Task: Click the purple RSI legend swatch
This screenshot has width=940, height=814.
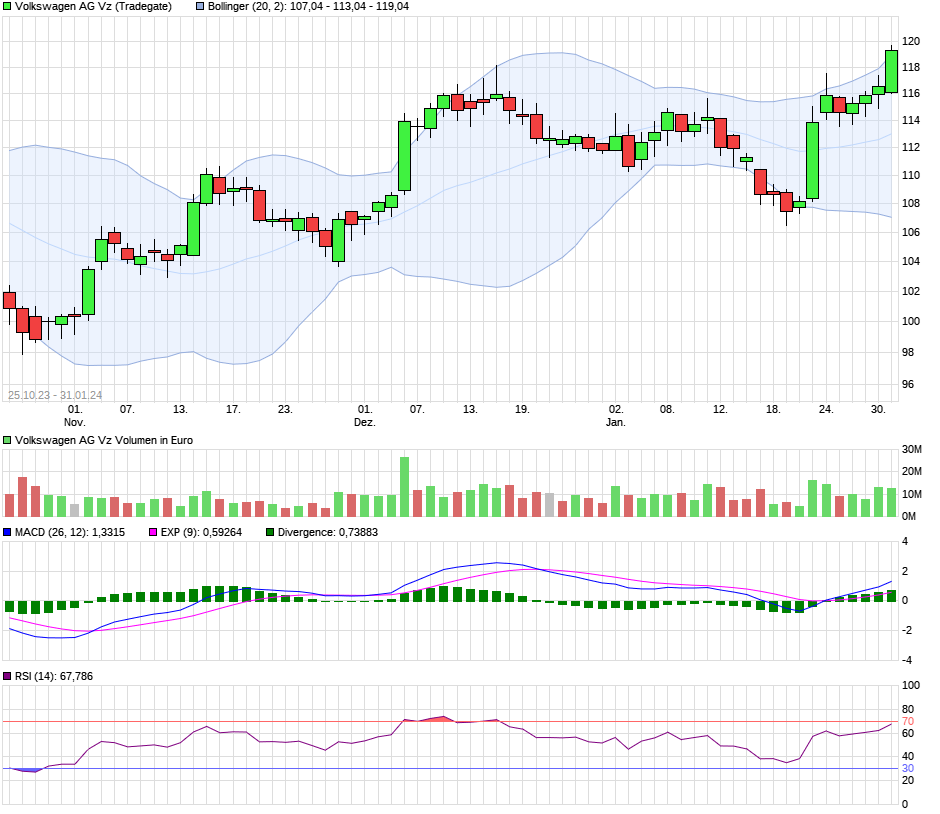Action: point(7,676)
